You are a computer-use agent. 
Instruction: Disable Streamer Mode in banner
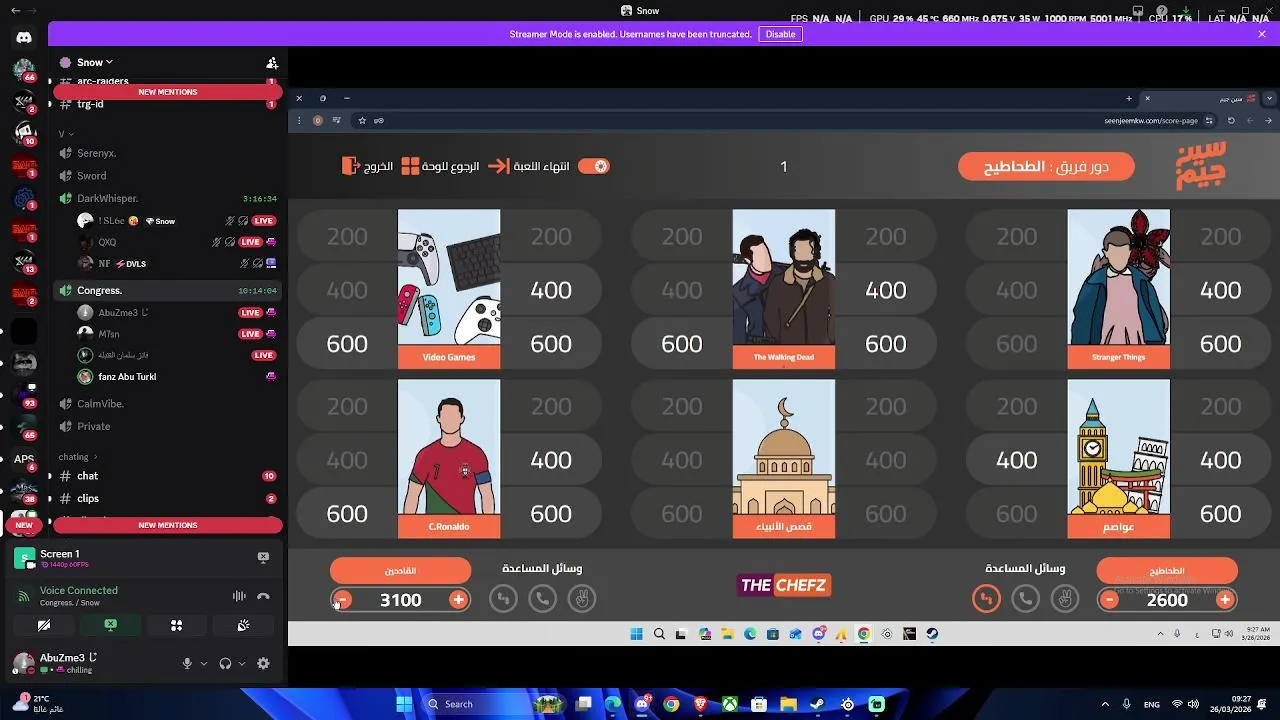tap(780, 34)
